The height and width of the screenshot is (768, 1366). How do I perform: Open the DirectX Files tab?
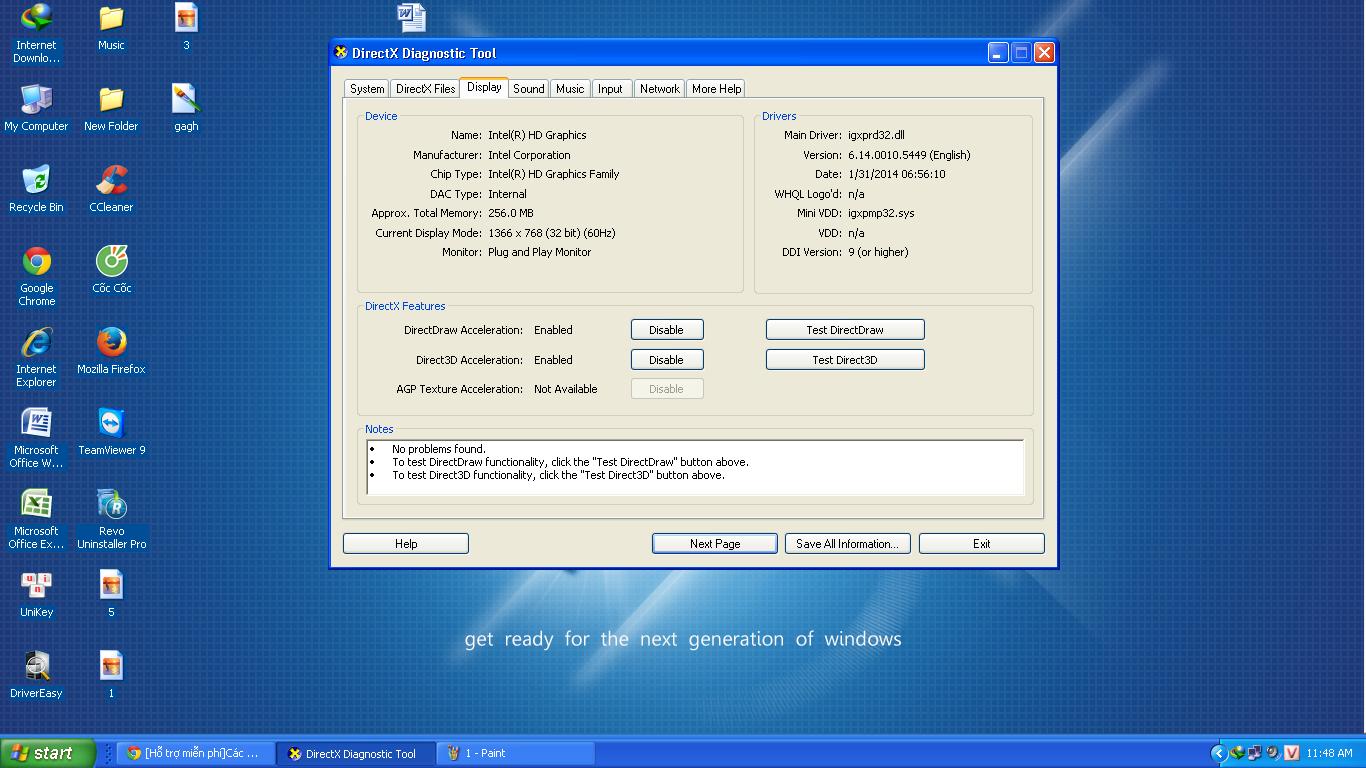tap(425, 89)
